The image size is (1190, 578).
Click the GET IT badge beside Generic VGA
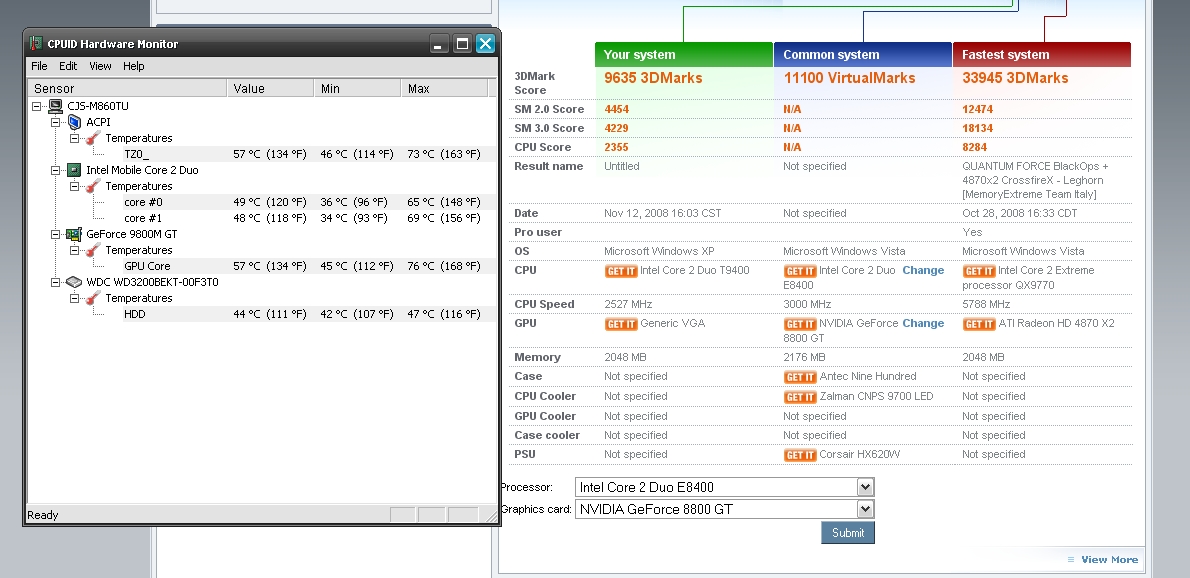point(621,324)
